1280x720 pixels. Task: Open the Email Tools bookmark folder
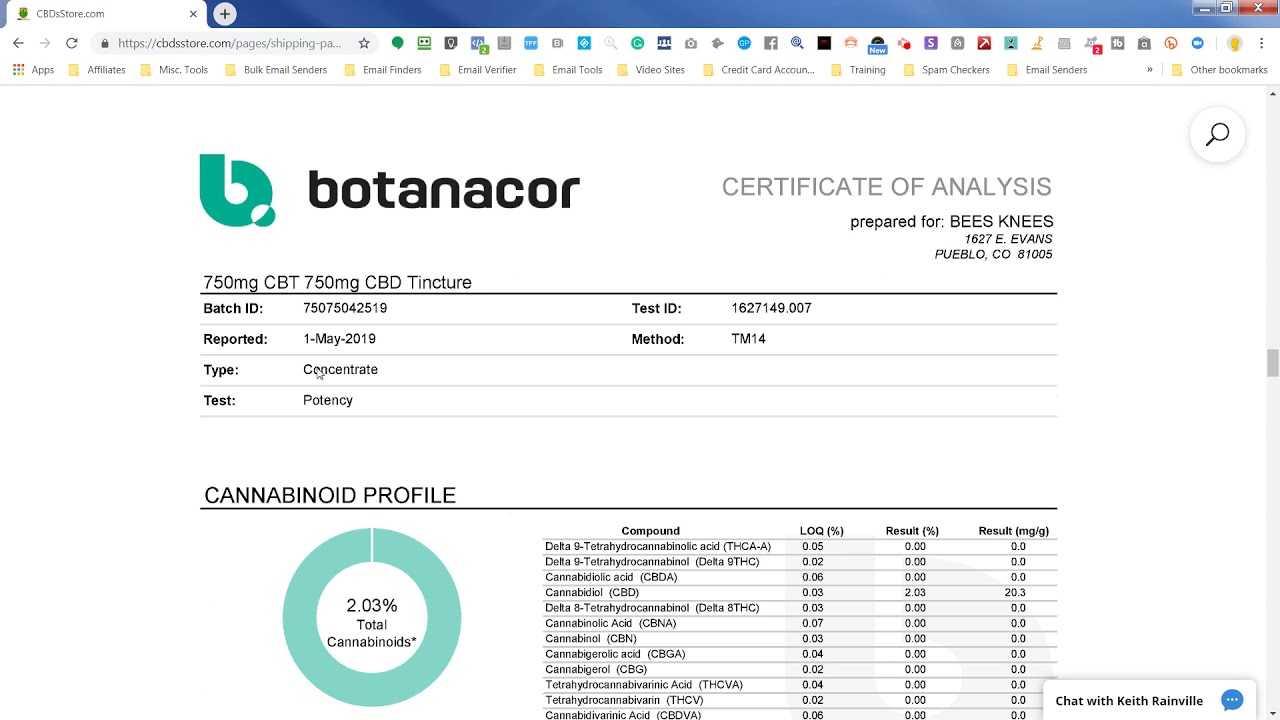point(568,70)
